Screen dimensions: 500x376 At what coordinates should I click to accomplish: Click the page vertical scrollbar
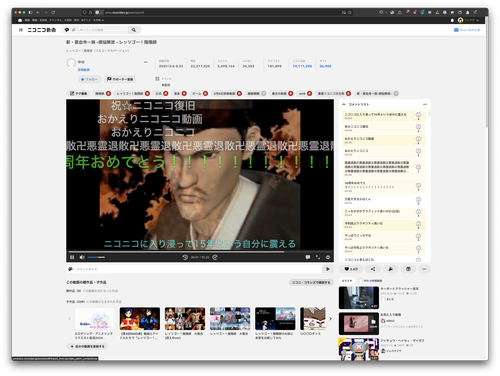coord(487,72)
